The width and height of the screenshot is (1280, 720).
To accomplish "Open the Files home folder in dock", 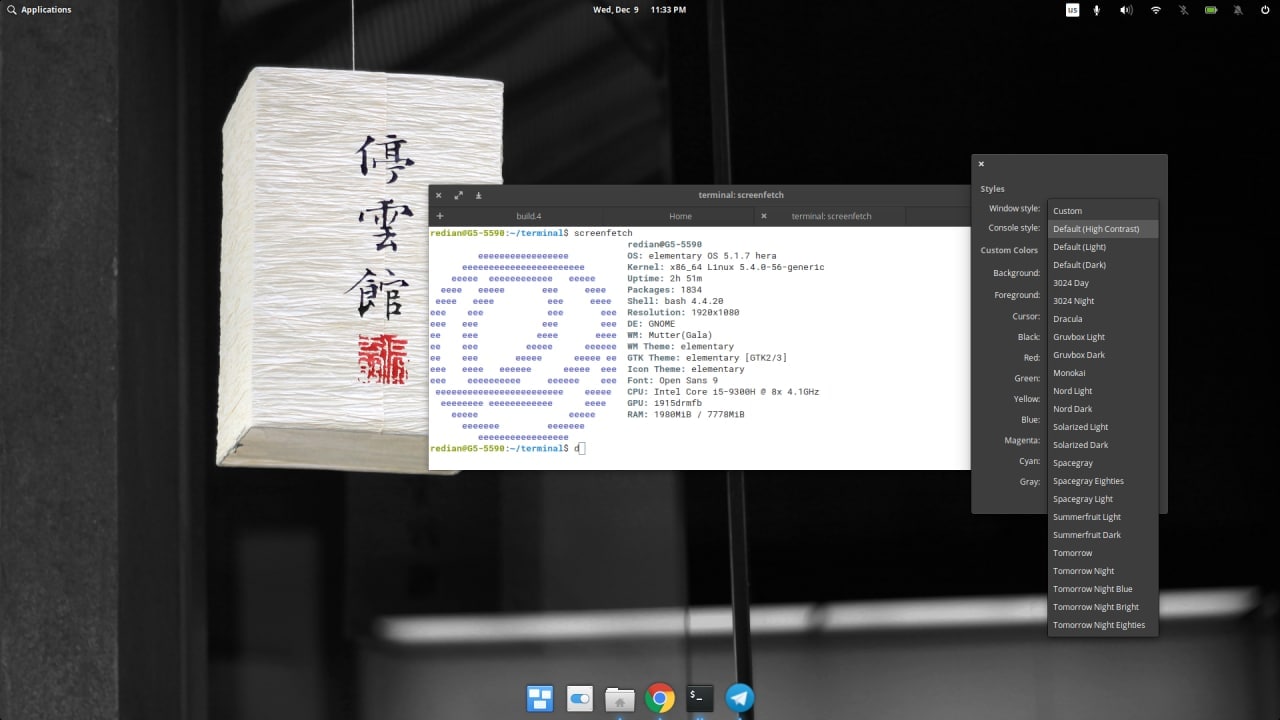I will pos(620,698).
